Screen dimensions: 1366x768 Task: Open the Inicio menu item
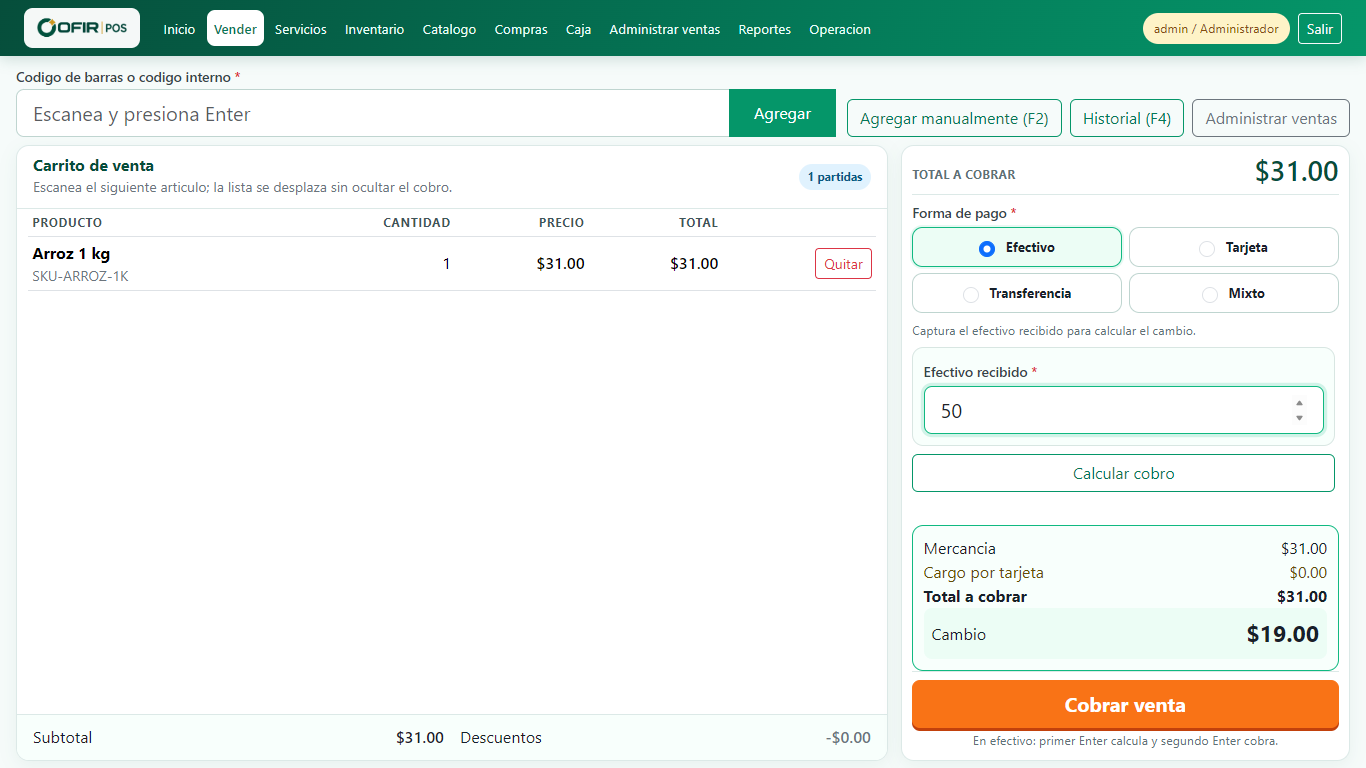click(180, 29)
